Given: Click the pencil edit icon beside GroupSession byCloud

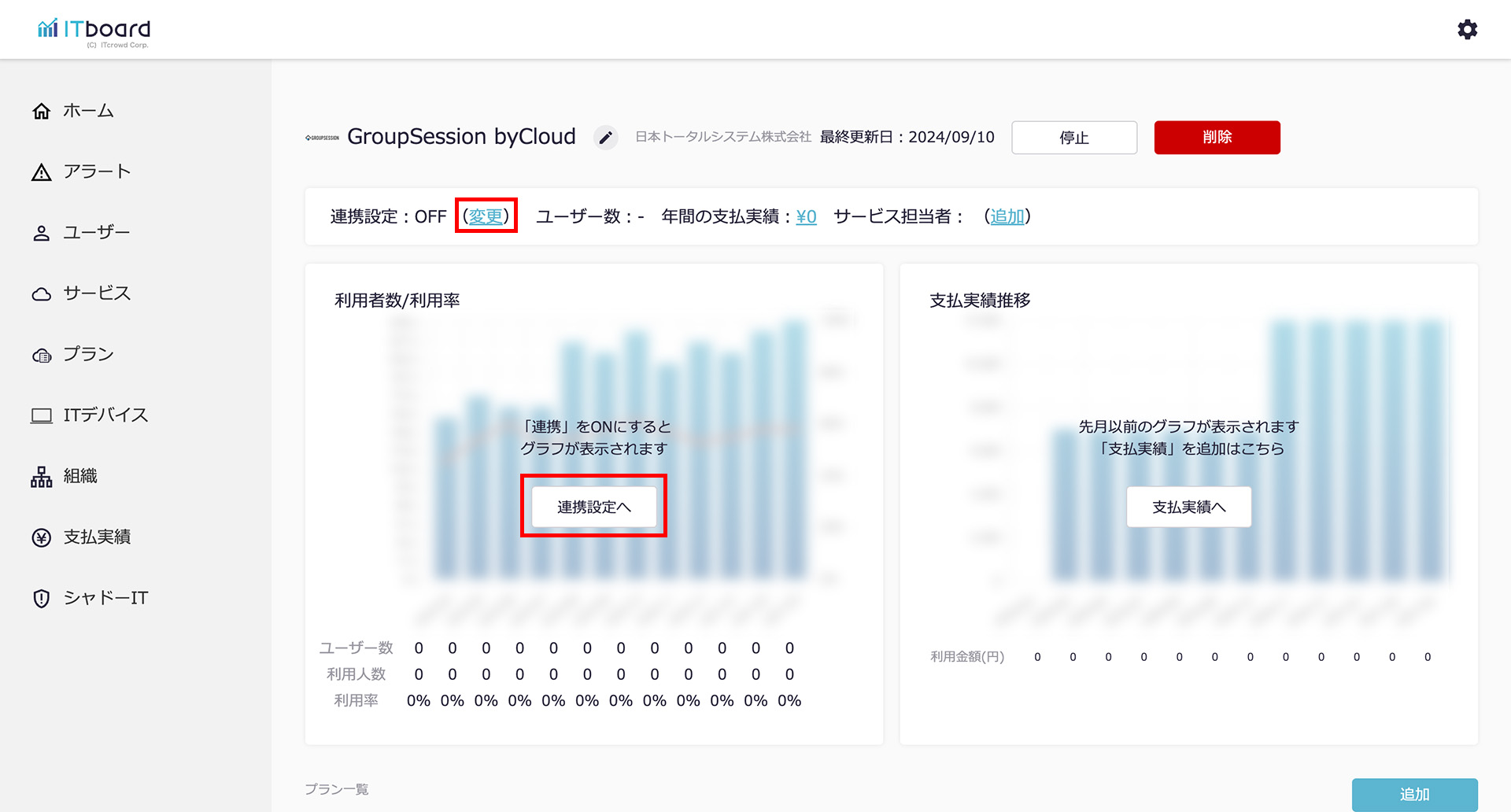Looking at the screenshot, I should [x=605, y=138].
